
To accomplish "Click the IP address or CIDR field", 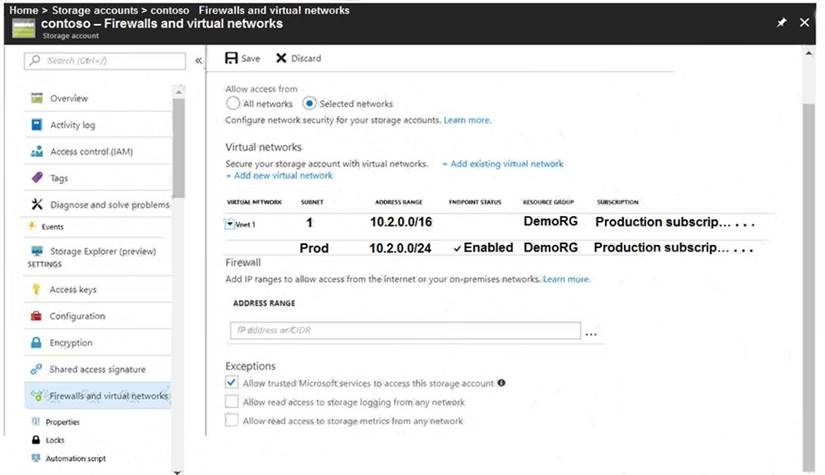I will 404,330.
